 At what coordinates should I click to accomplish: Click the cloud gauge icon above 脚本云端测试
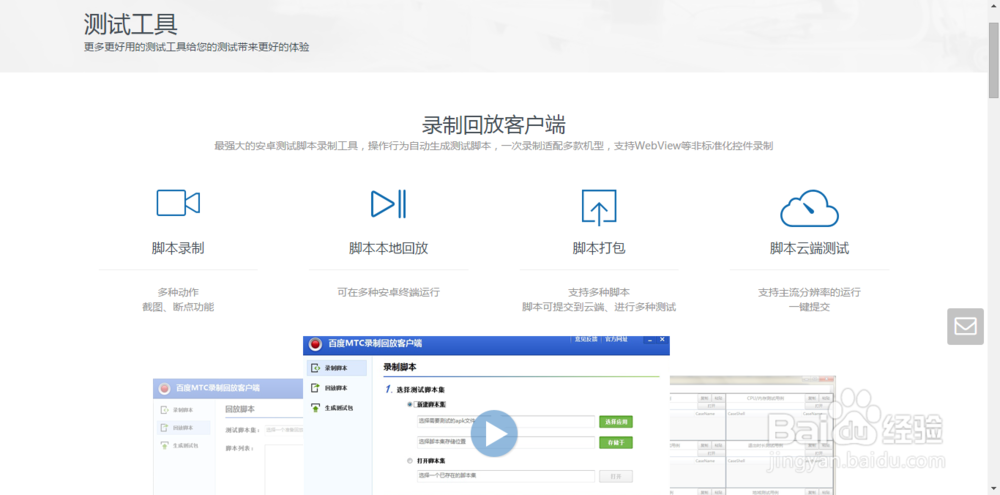[x=809, y=208]
